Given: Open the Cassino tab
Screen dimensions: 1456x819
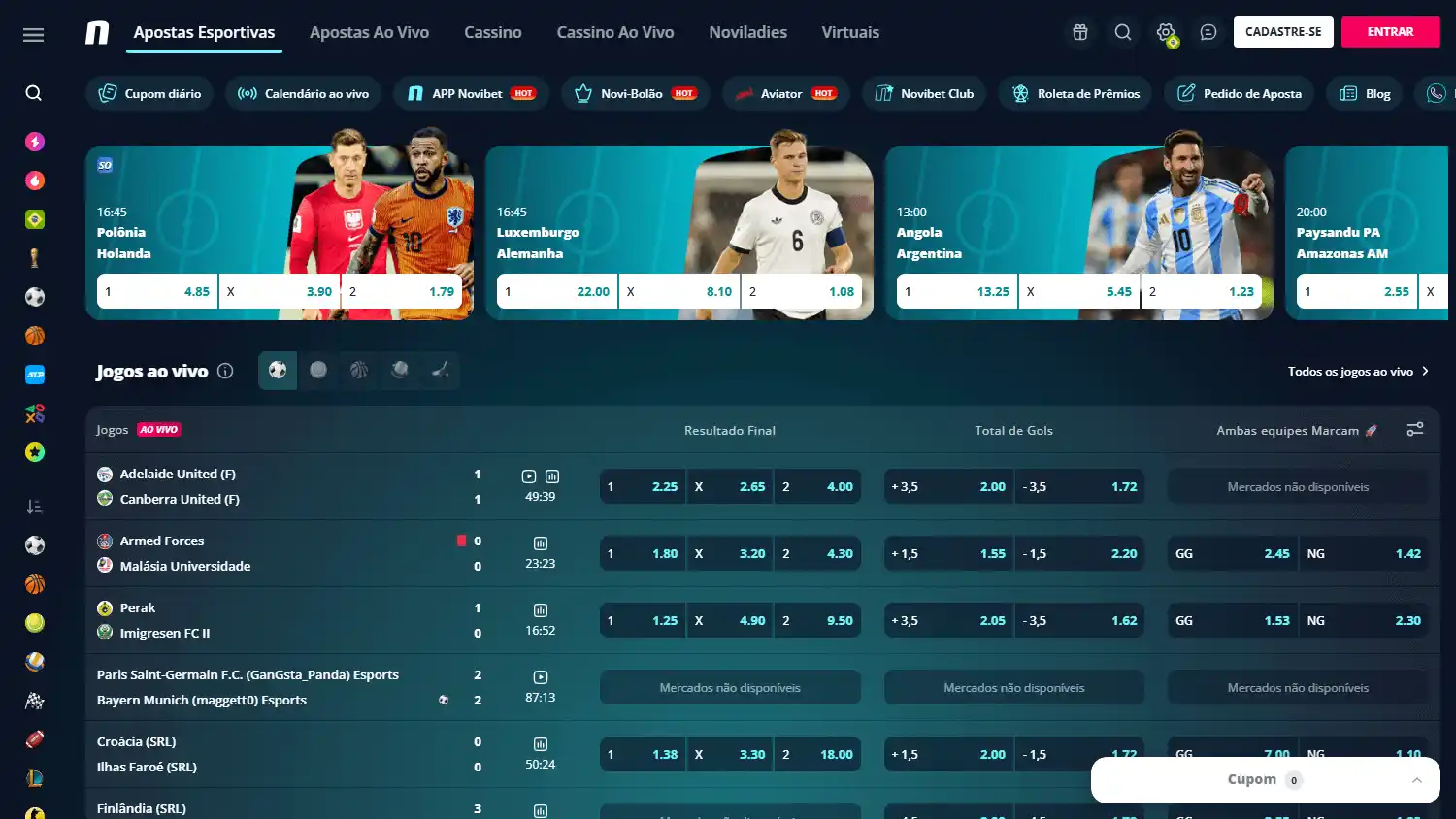Looking at the screenshot, I should 492,32.
